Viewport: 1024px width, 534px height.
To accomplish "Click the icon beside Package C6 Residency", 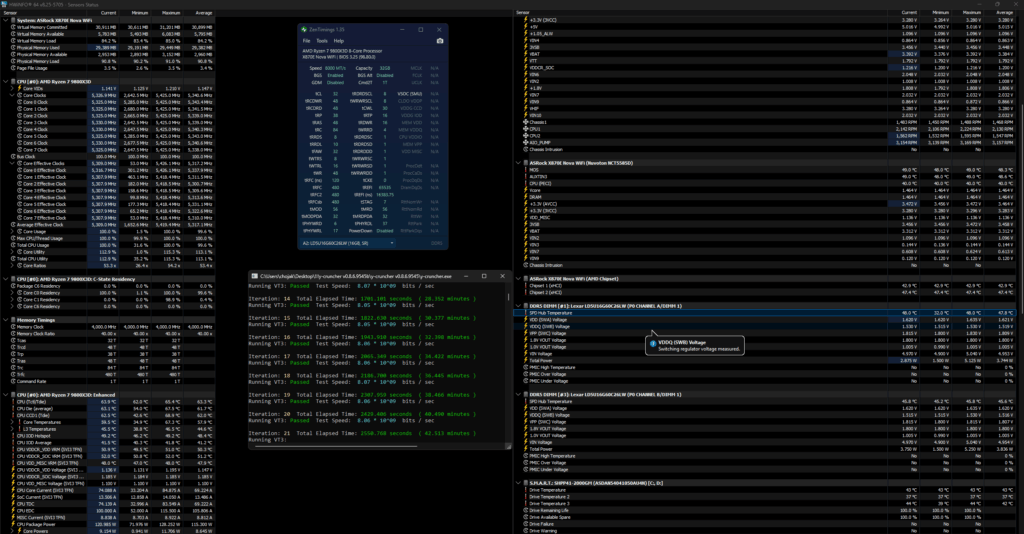I will 13,286.
